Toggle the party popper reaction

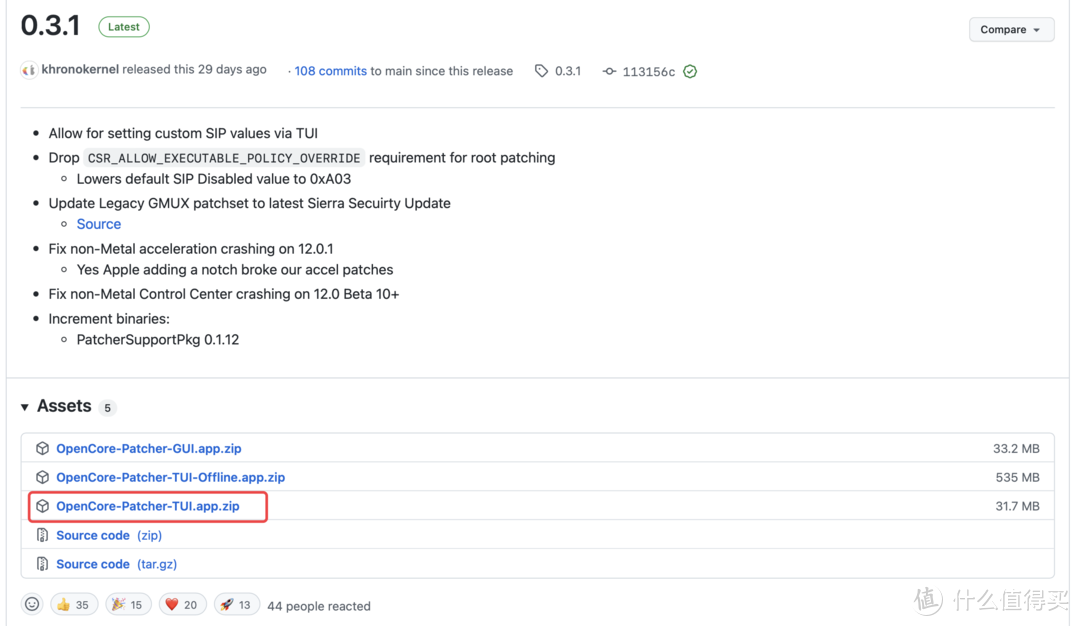point(128,605)
